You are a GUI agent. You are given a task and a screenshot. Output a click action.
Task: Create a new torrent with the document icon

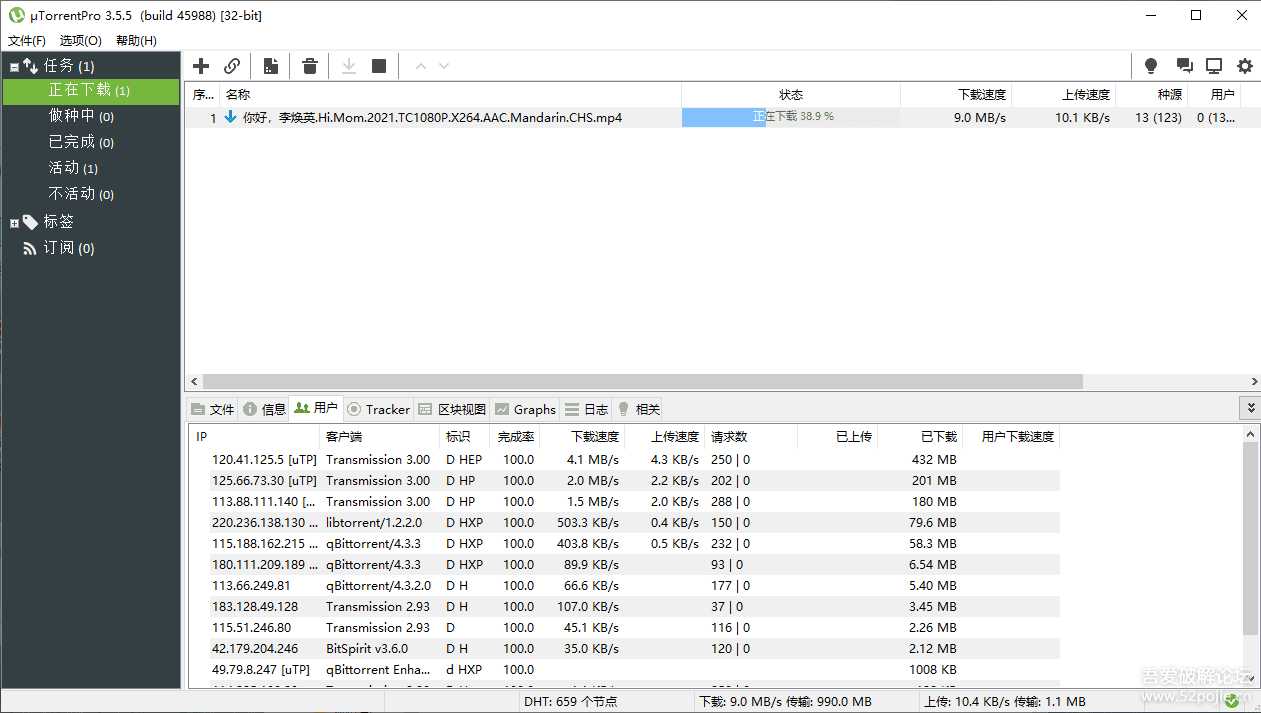270,65
